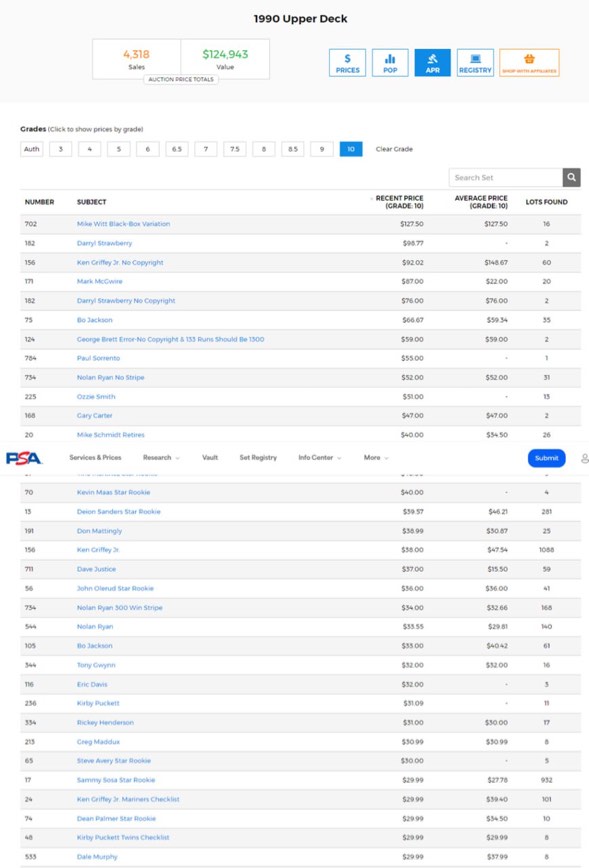Viewport: 589px width, 868px height.
Task: Select the APR auction prices button
Action: [x=432, y=63]
